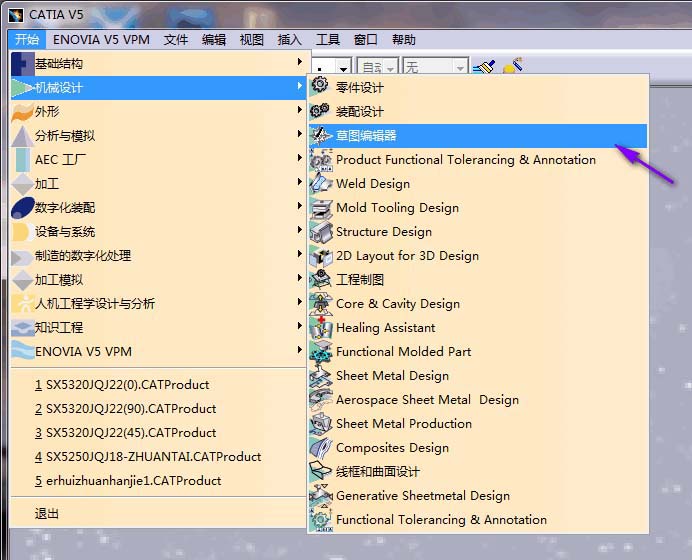Click the Composites Design icon
Viewport: 692px width, 560px height.
pos(321,447)
